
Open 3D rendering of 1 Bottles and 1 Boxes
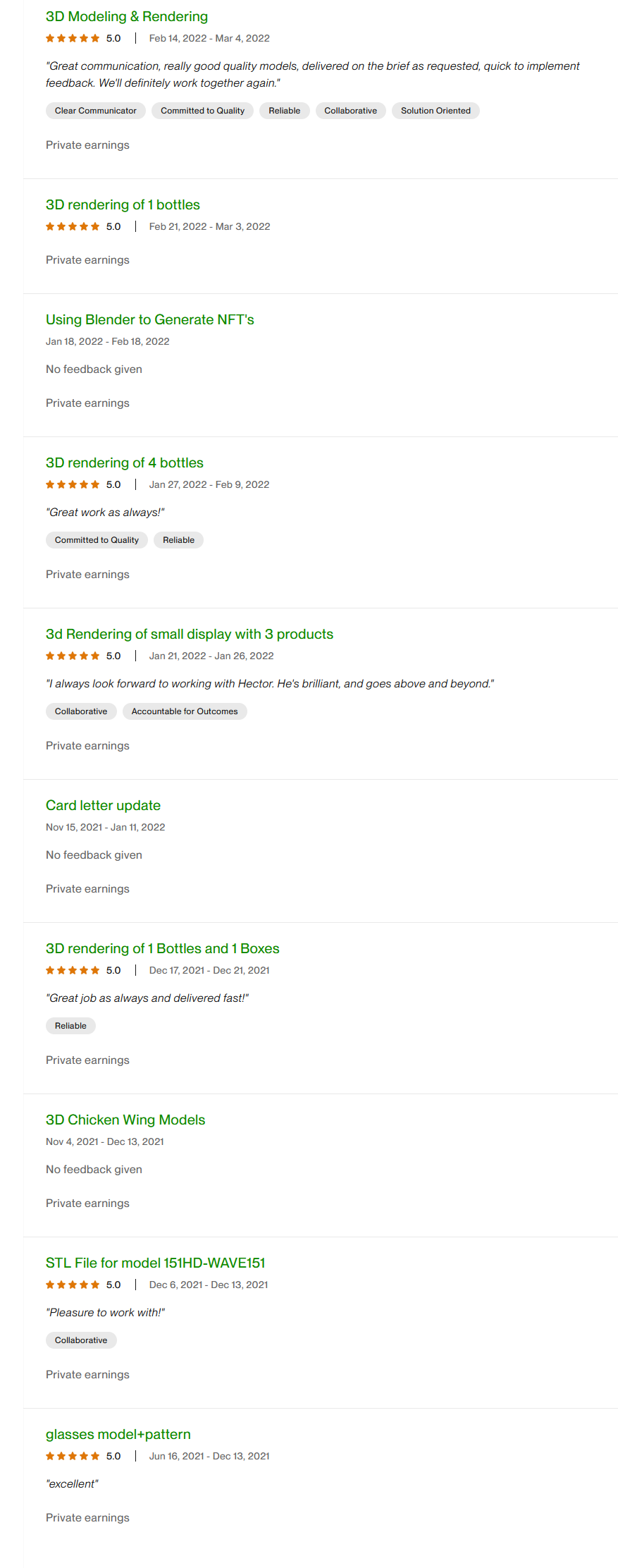162,948
